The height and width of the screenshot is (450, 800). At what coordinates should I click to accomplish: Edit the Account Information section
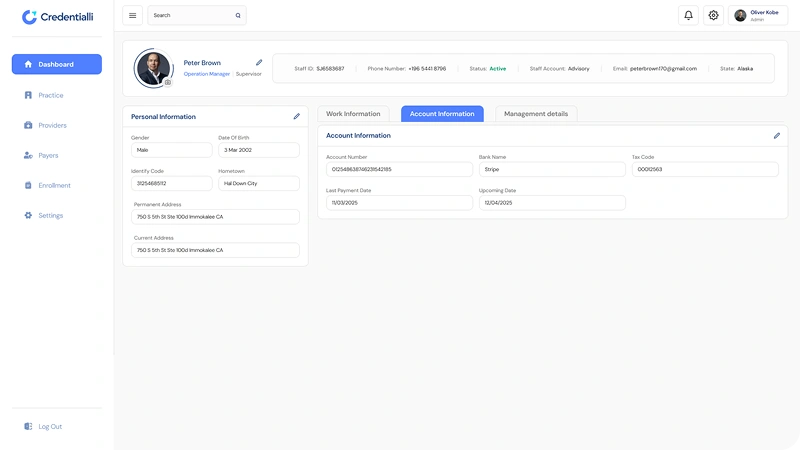click(x=776, y=135)
